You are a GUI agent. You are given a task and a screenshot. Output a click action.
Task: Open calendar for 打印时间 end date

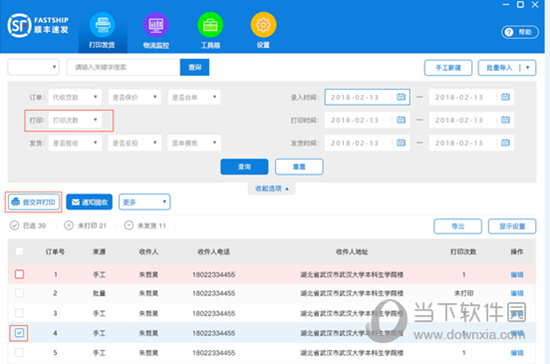pos(505,120)
